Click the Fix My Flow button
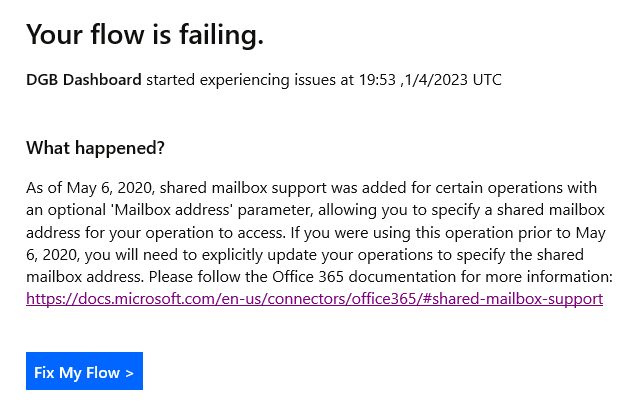 tap(84, 371)
